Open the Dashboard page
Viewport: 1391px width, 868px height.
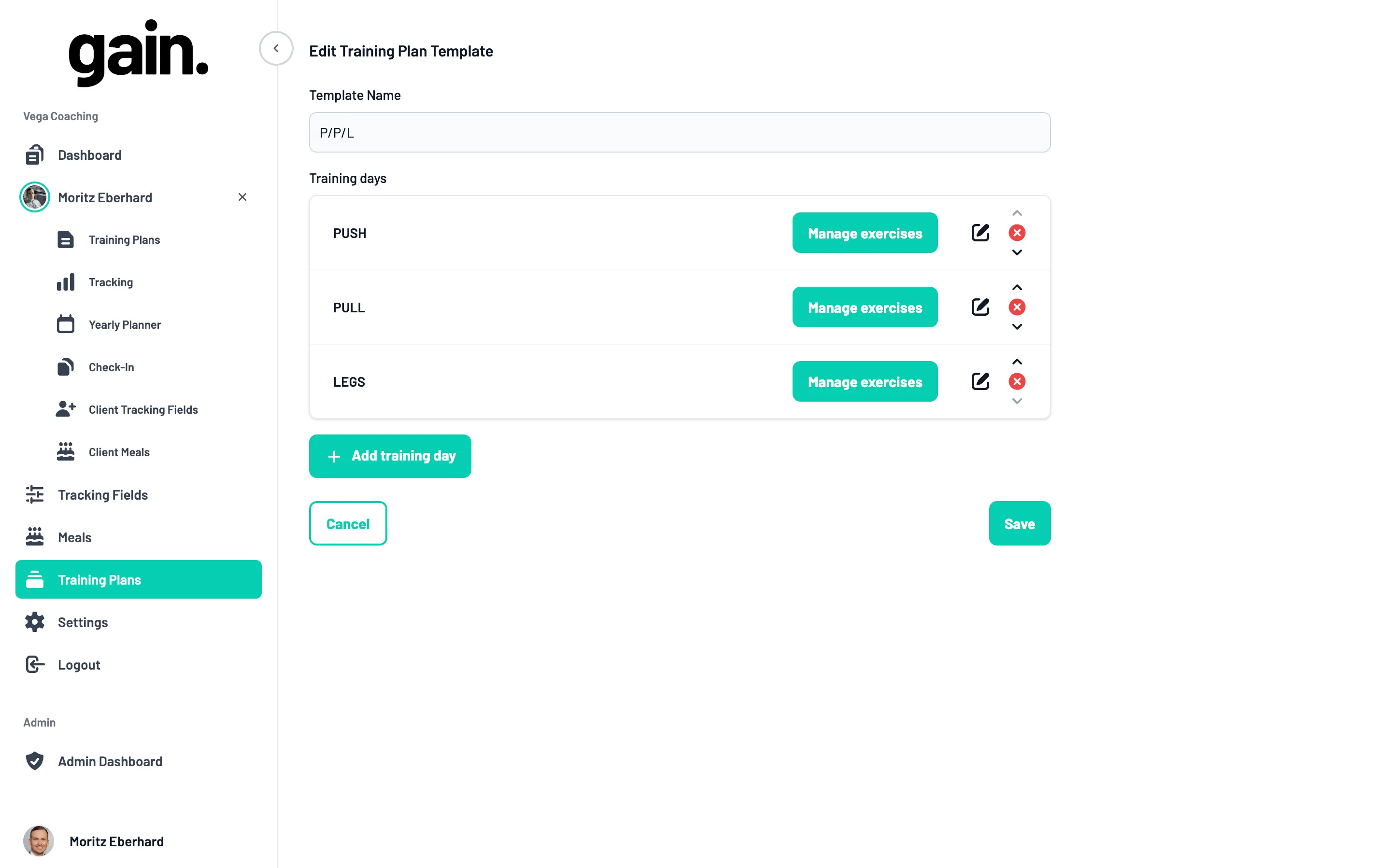pyautogui.click(x=89, y=155)
